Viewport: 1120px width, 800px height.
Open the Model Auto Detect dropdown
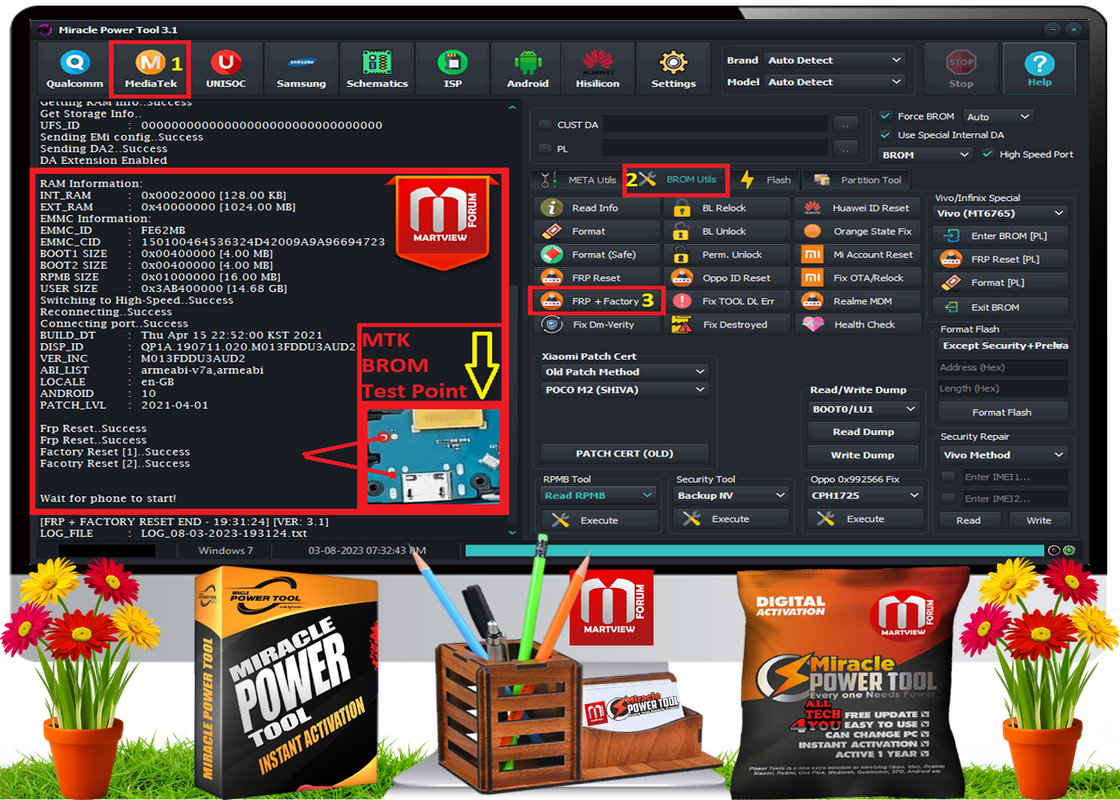tap(834, 81)
